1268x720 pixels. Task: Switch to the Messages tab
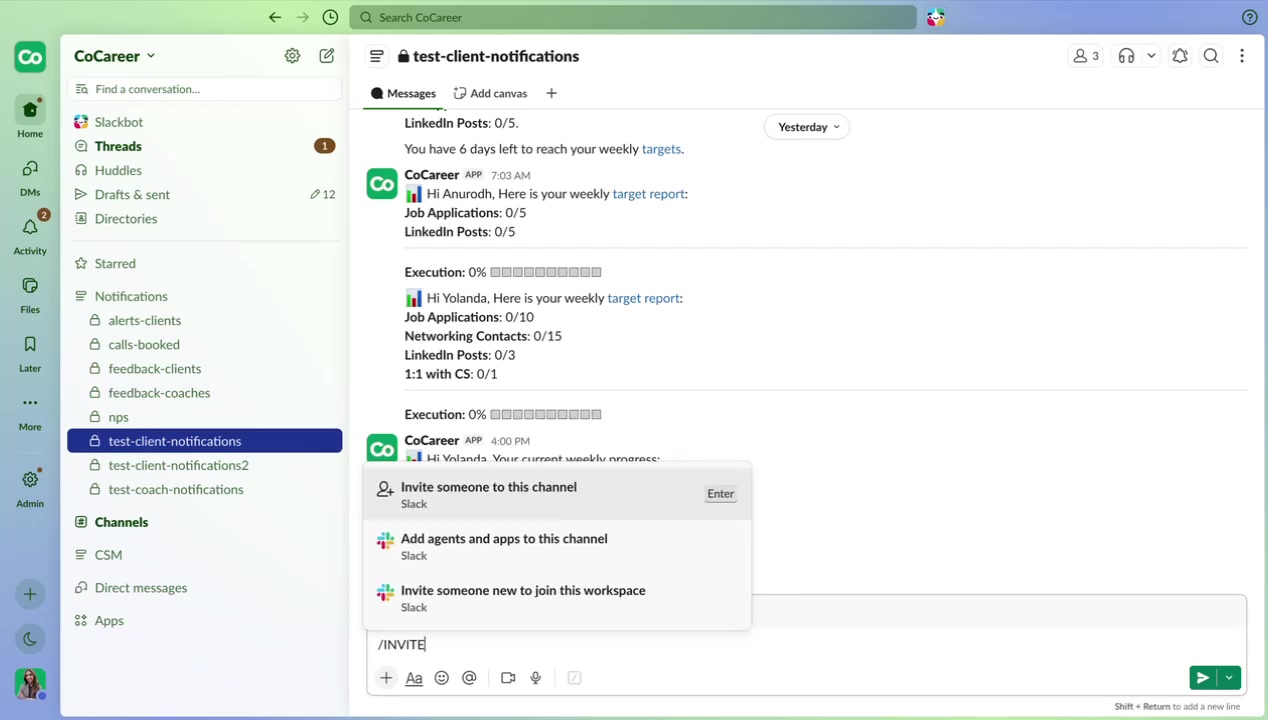[x=403, y=93]
